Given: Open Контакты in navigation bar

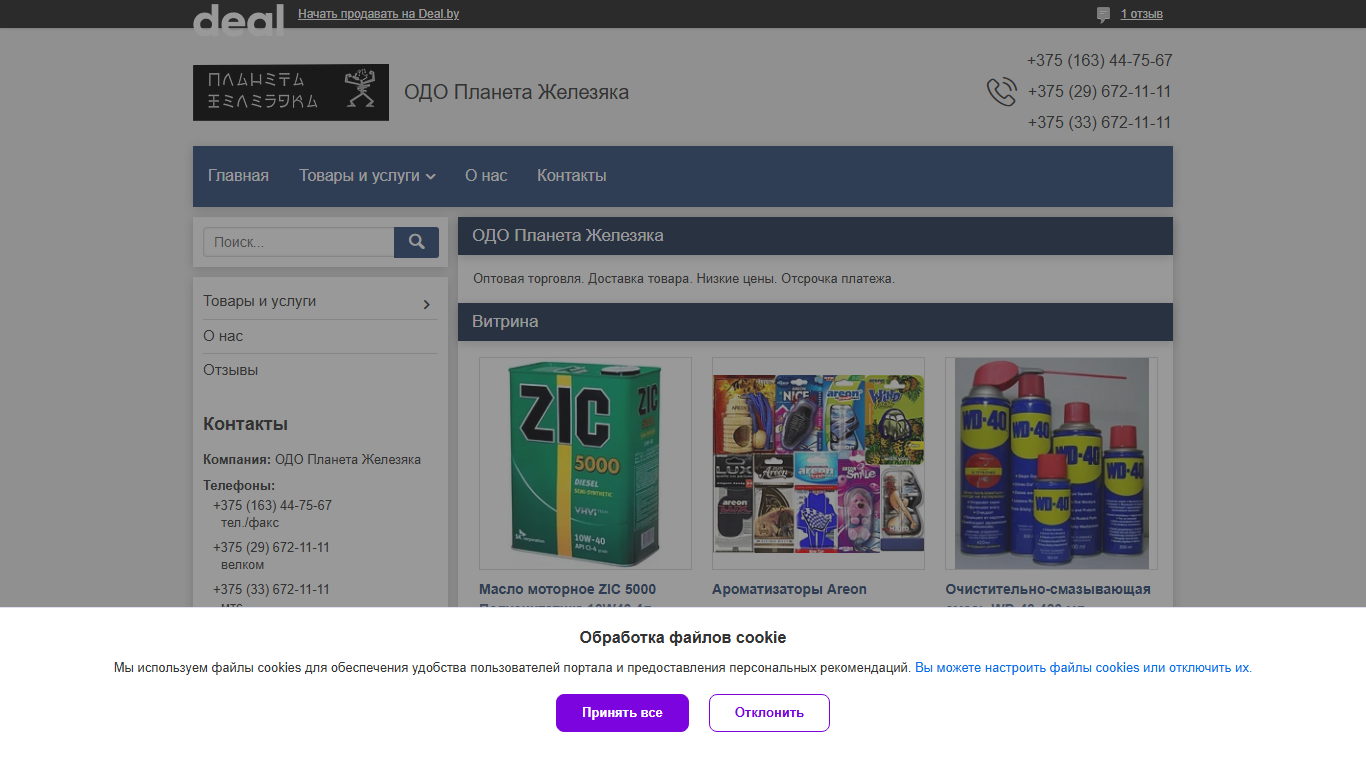Looking at the screenshot, I should tap(572, 176).
